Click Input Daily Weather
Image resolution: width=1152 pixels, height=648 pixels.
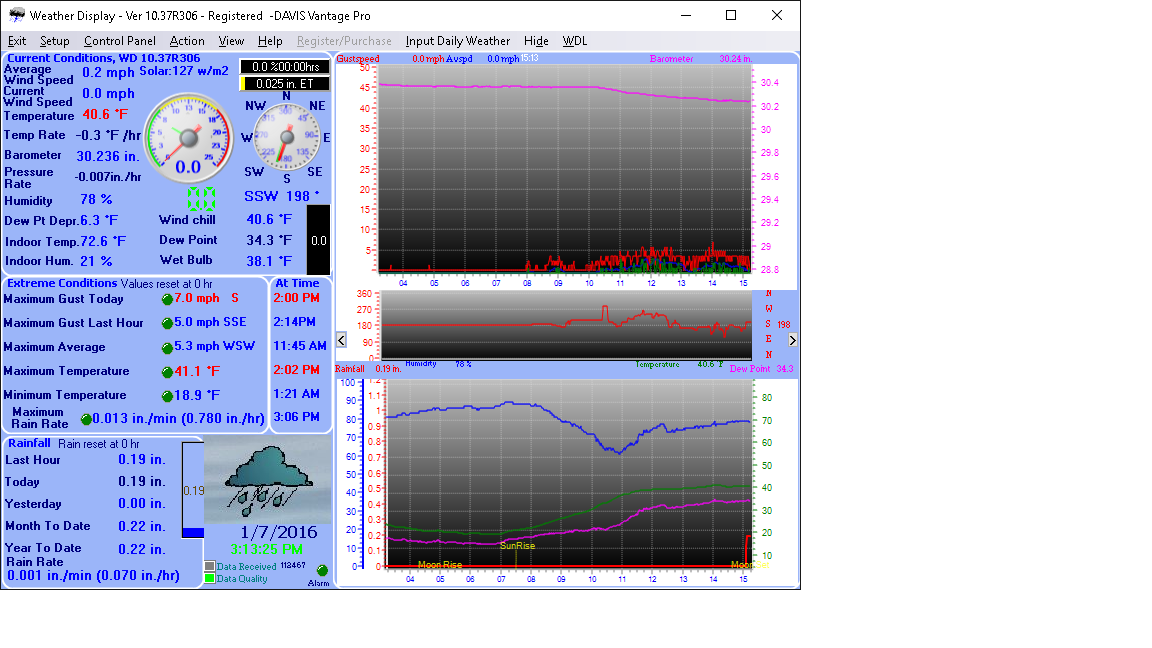pyautogui.click(x=457, y=41)
